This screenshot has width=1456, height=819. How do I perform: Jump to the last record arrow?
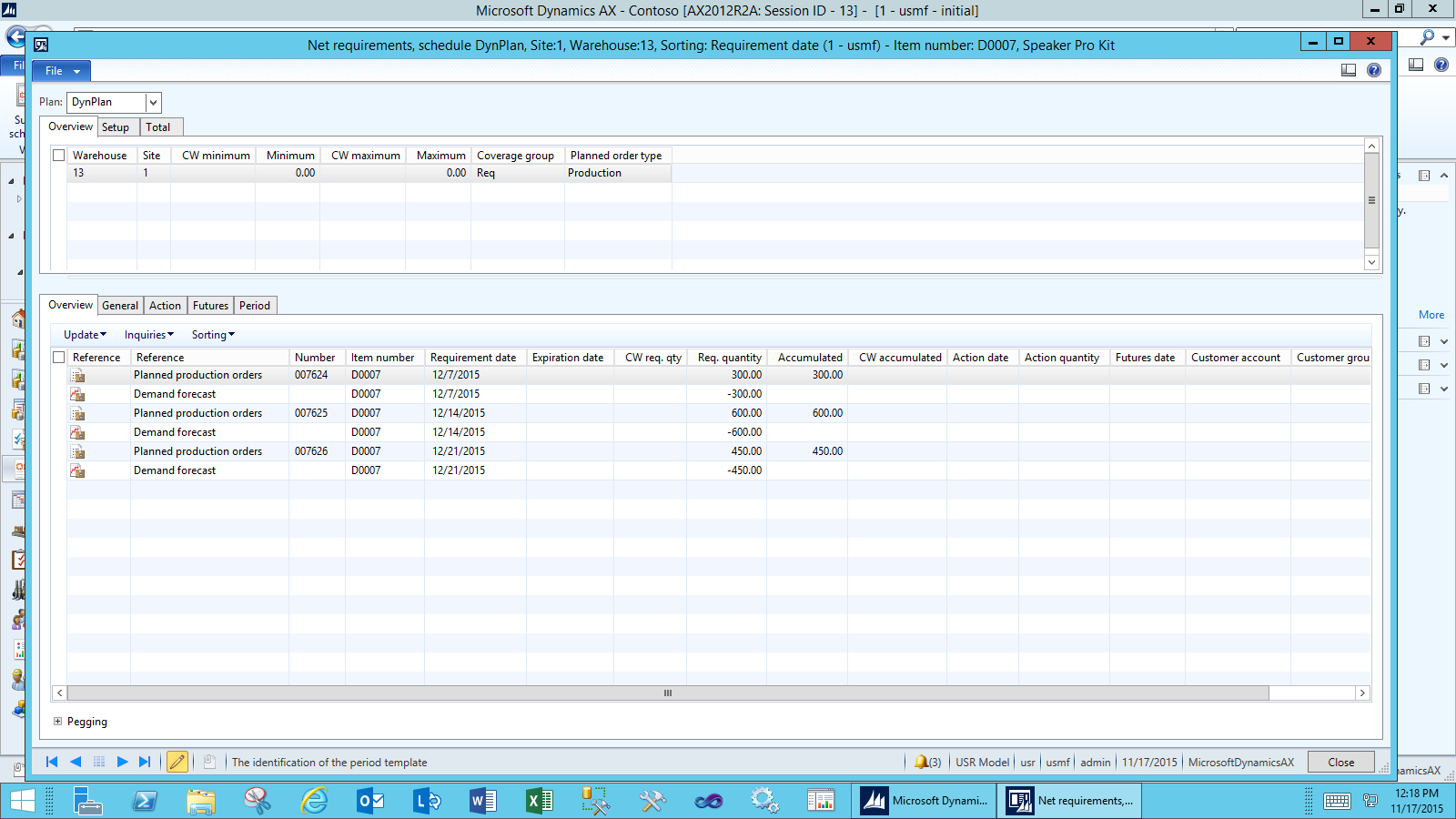pos(145,762)
